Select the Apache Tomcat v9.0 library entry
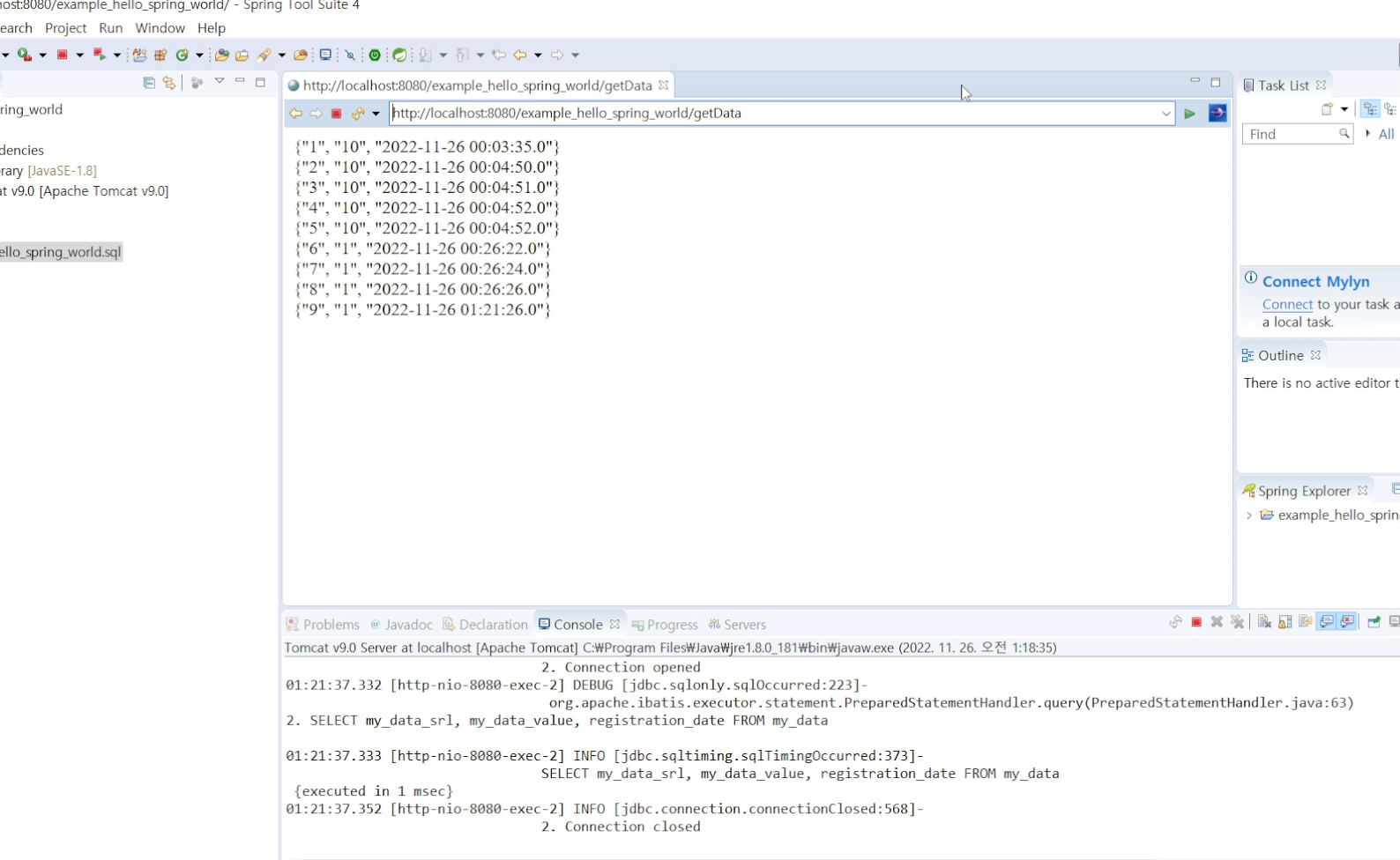The width and height of the screenshot is (1400, 860). pos(85,191)
